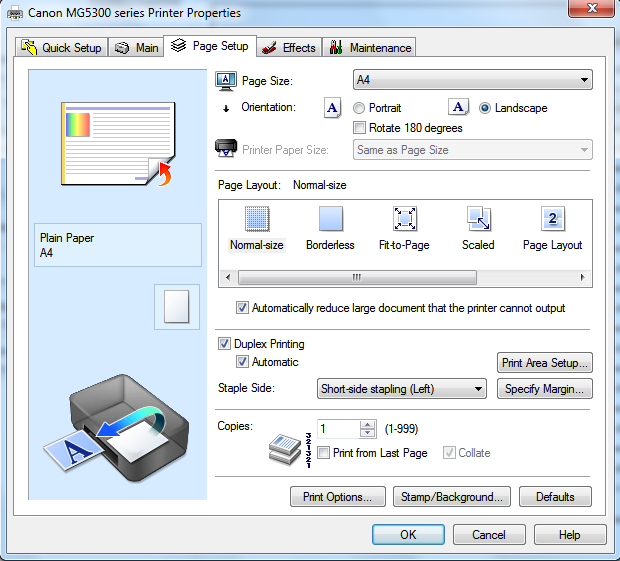The image size is (620, 561).
Task: Click the orientation down arrow icon
Action: click(226, 108)
